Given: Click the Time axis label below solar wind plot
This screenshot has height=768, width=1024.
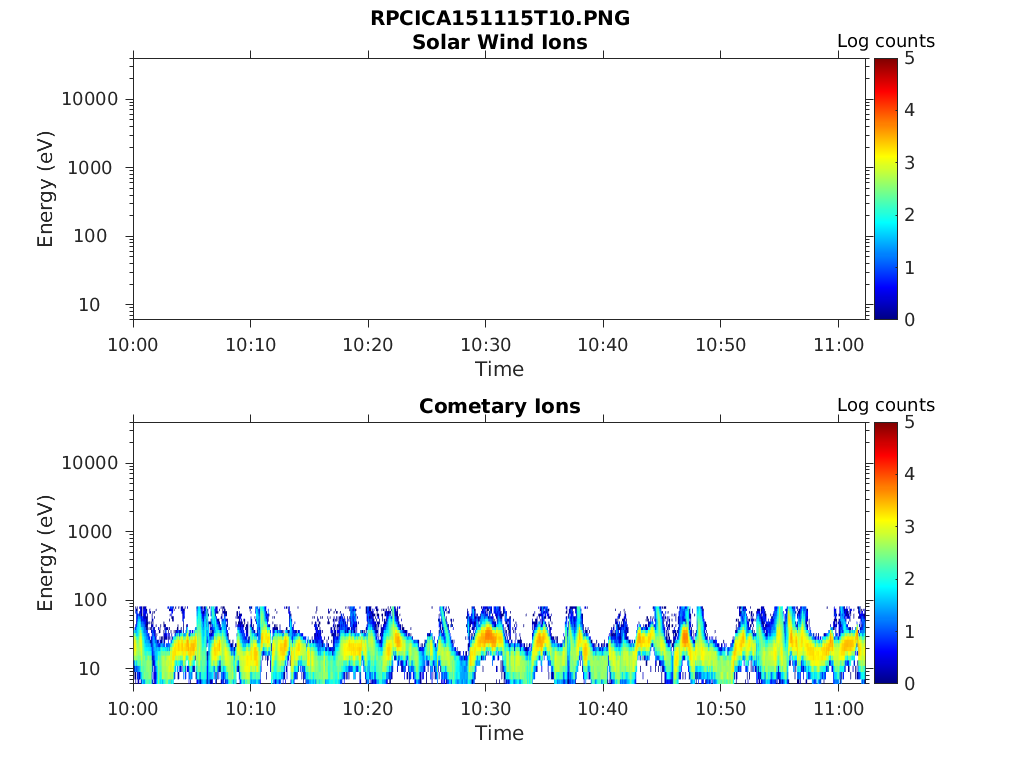Looking at the screenshot, I should [500, 370].
